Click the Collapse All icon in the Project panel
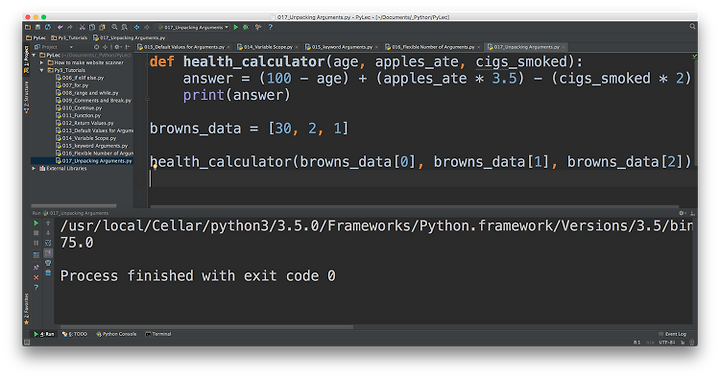Image resolution: width=720 pixels, height=378 pixels. click(x=106, y=47)
